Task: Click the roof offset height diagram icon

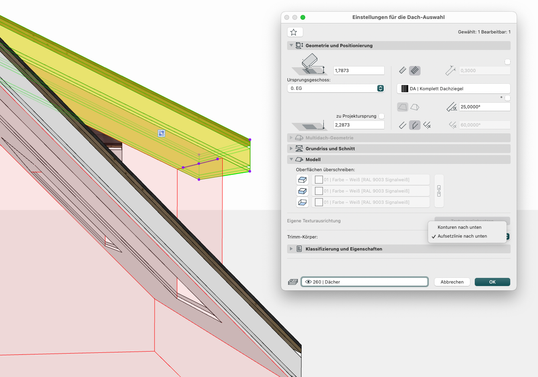Action: point(309,64)
